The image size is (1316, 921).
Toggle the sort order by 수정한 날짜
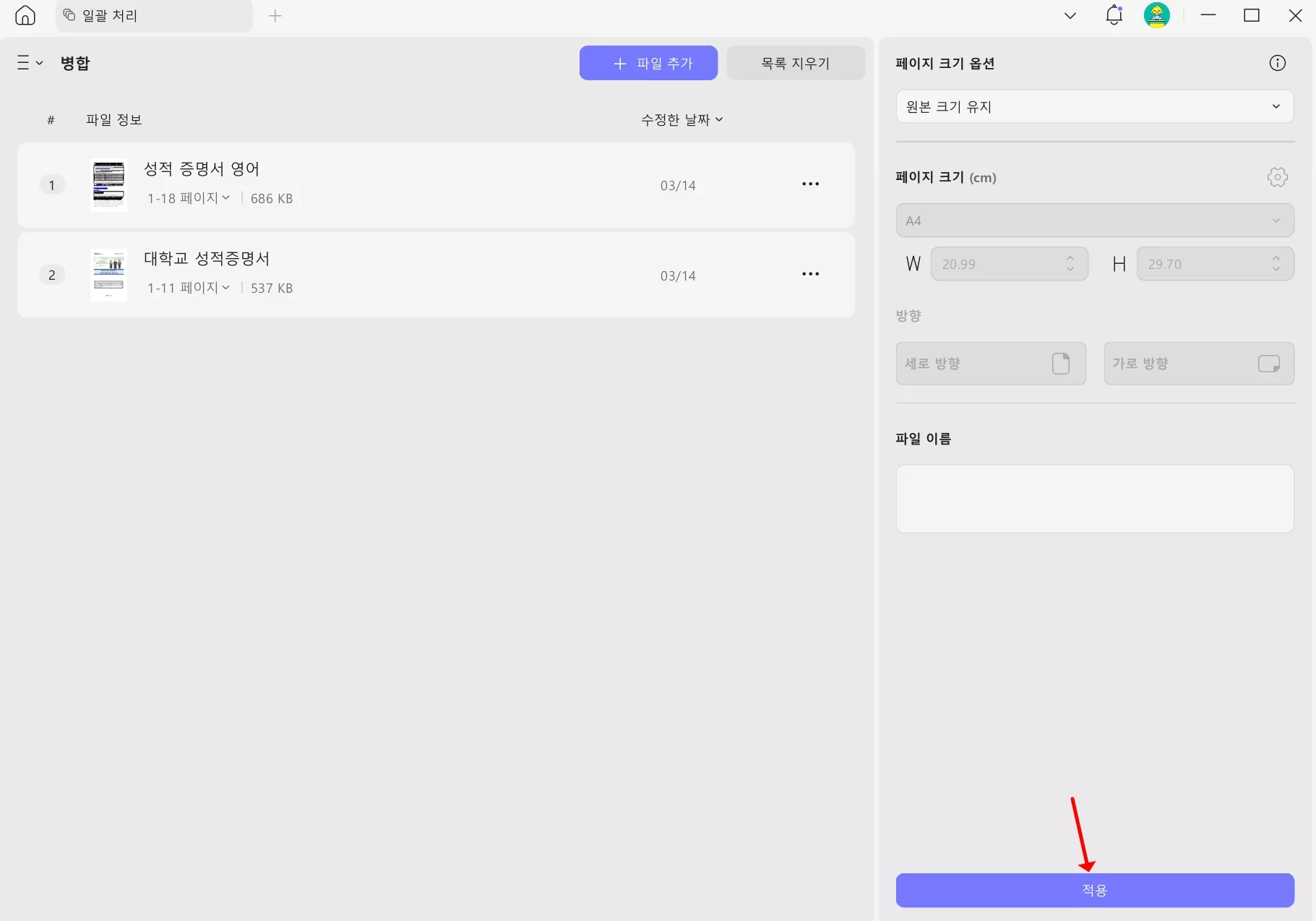click(x=680, y=119)
